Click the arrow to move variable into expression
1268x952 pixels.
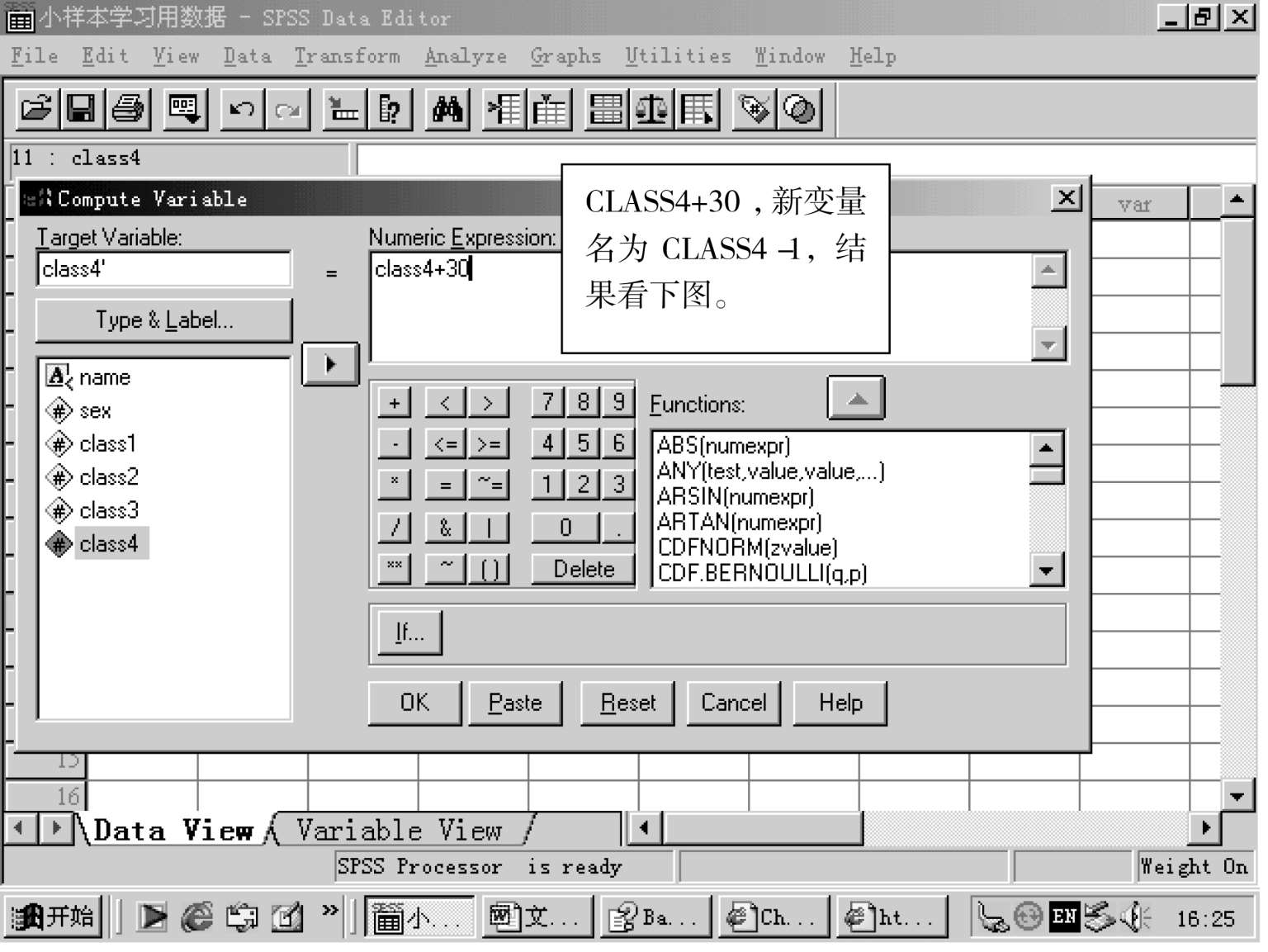click(330, 363)
